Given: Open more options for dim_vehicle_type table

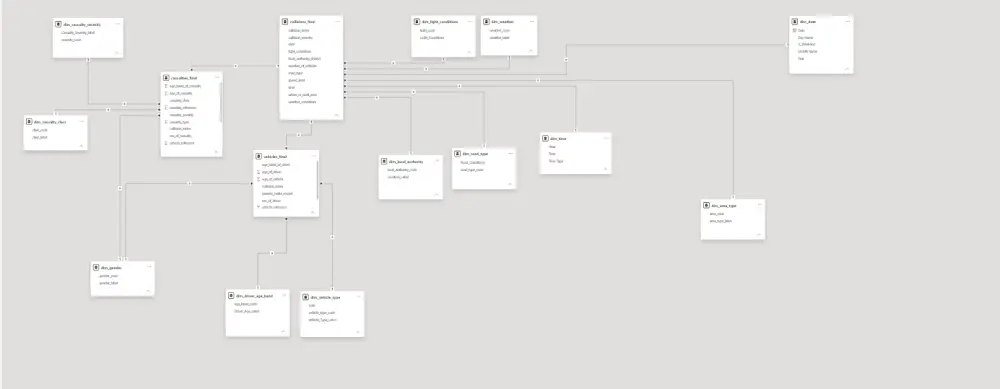Looking at the screenshot, I should [x=358, y=298].
